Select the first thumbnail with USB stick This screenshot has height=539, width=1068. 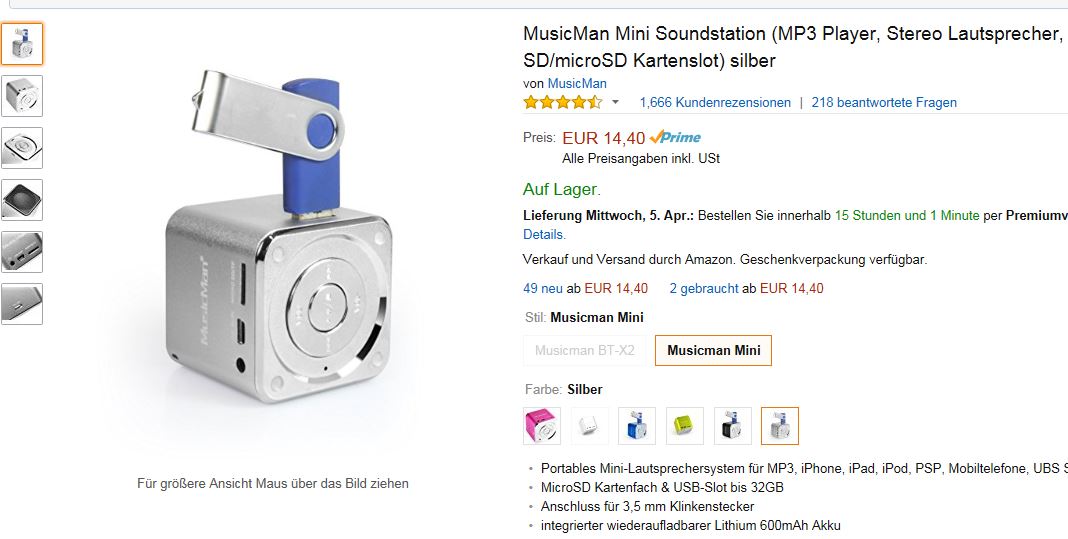[x=22, y=44]
